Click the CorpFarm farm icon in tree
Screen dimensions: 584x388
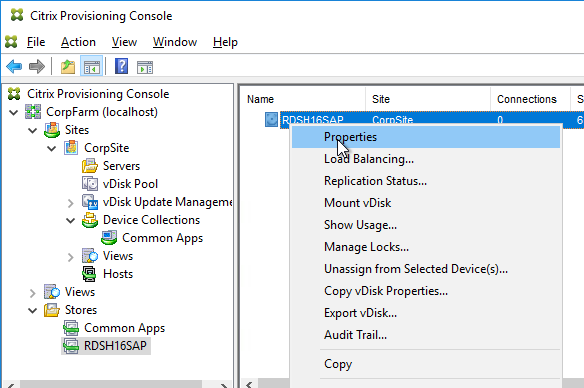33,112
